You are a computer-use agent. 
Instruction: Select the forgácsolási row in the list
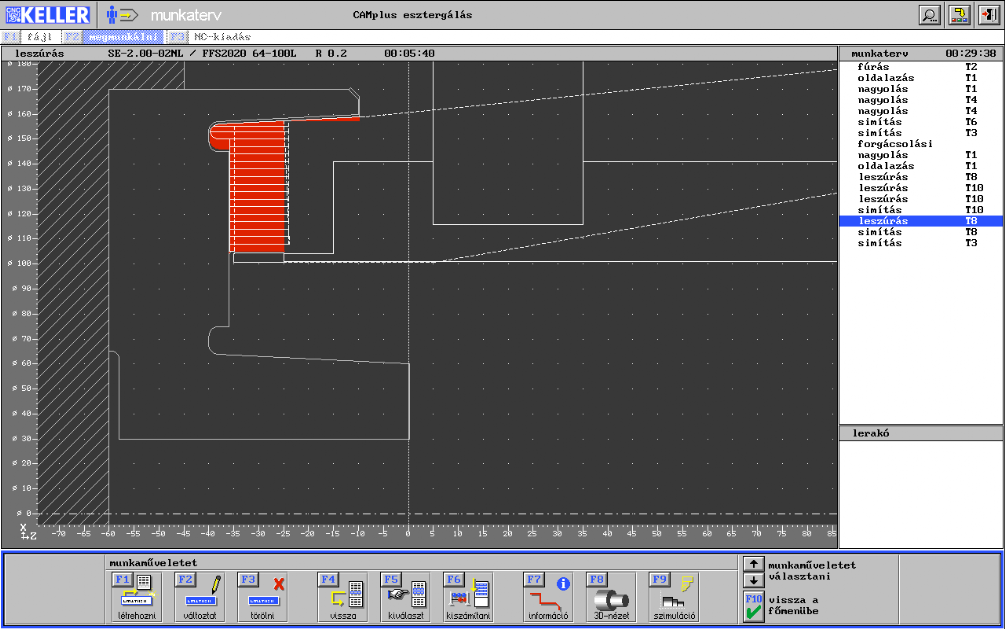(x=921, y=144)
